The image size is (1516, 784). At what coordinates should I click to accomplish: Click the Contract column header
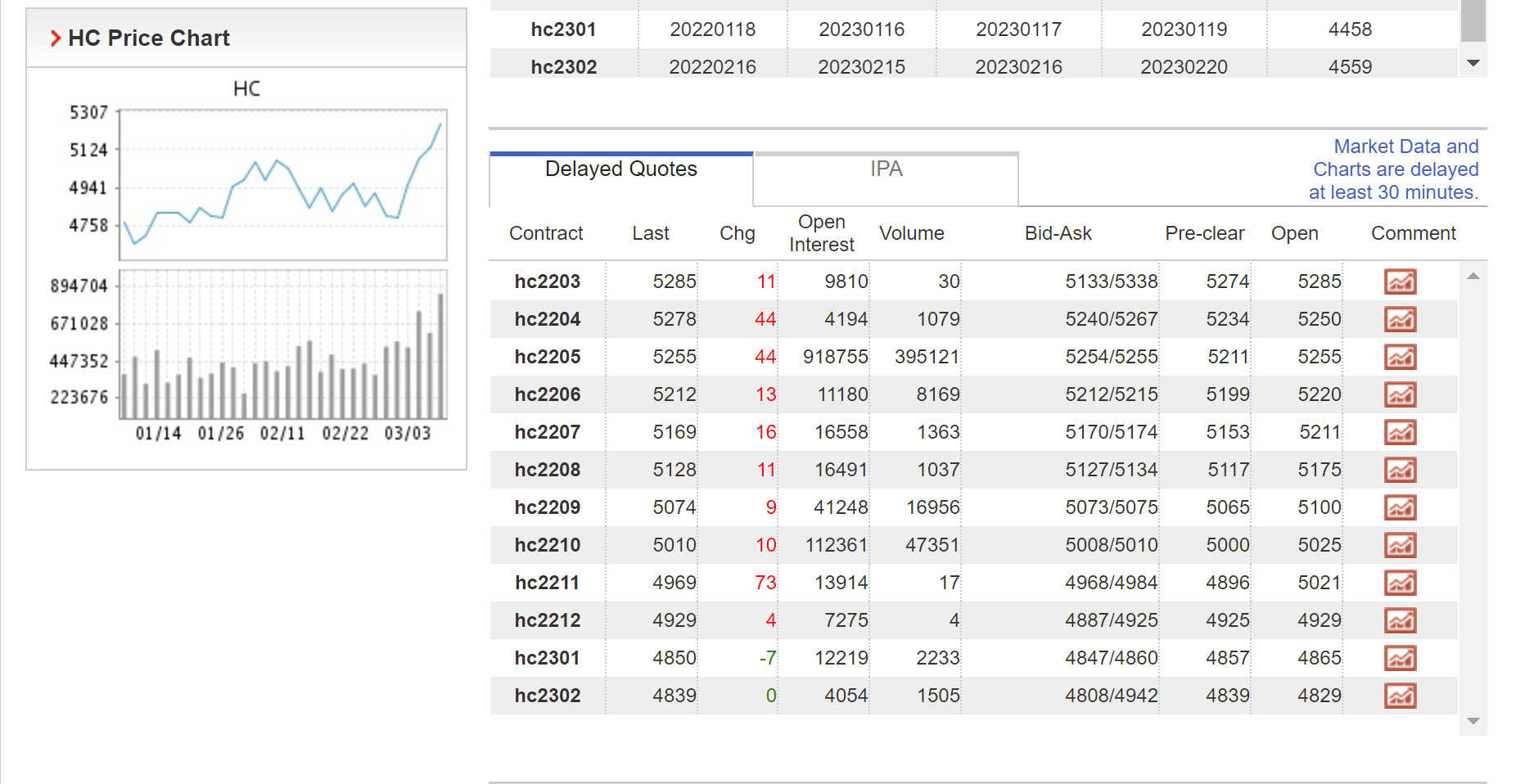546,233
